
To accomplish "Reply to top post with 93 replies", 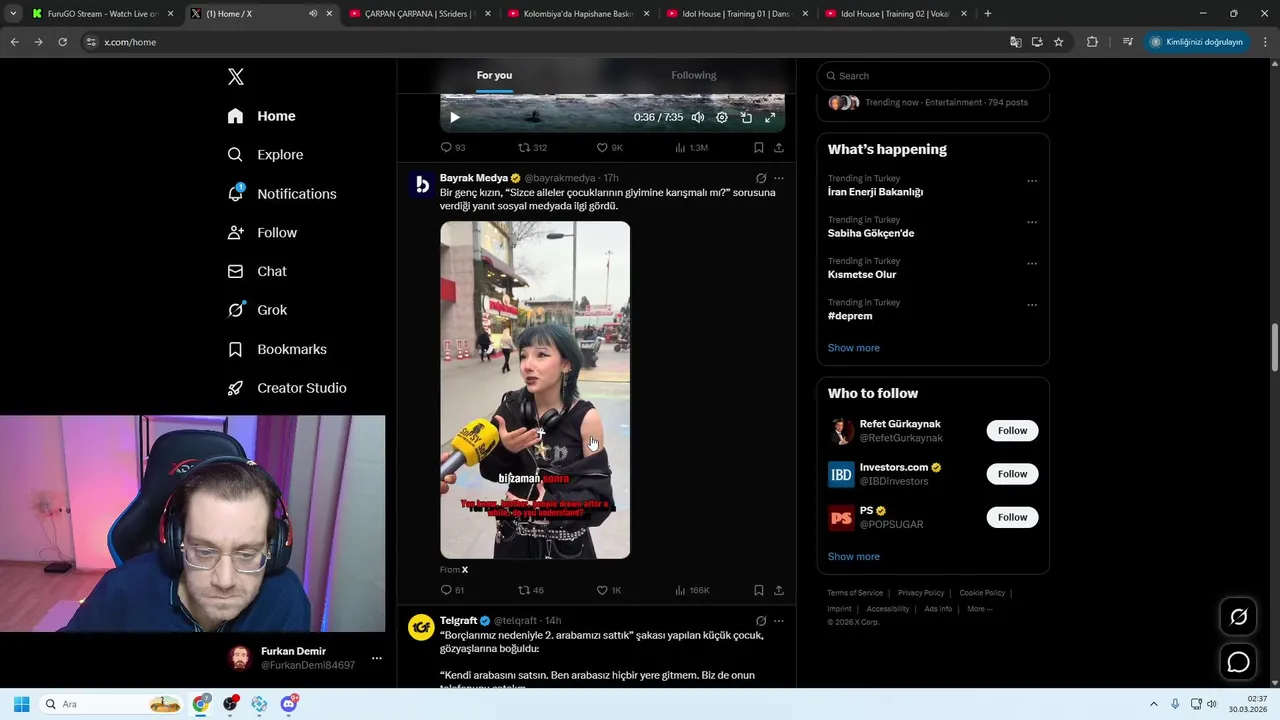I will [452, 147].
